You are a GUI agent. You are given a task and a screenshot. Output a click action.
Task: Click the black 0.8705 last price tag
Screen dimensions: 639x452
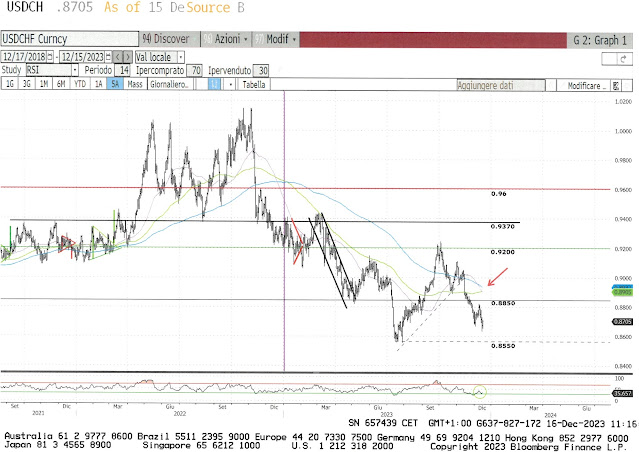pos(622,322)
